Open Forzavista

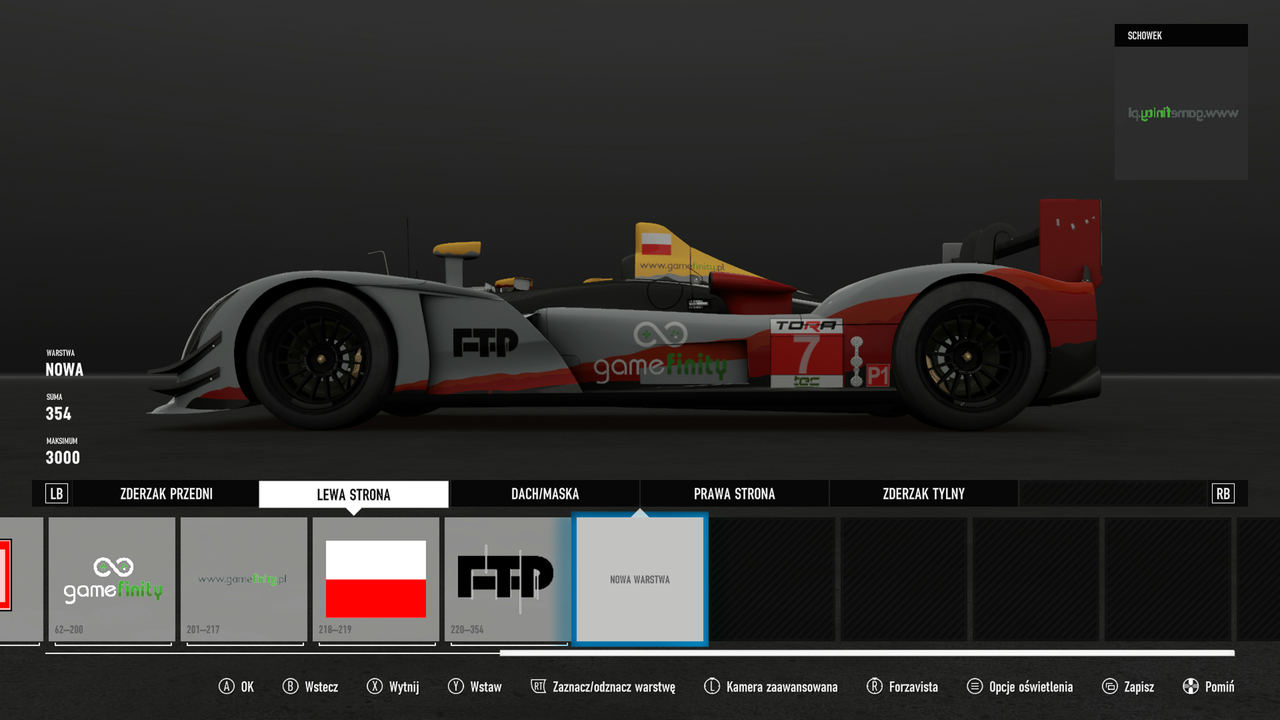click(x=913, y=687)
